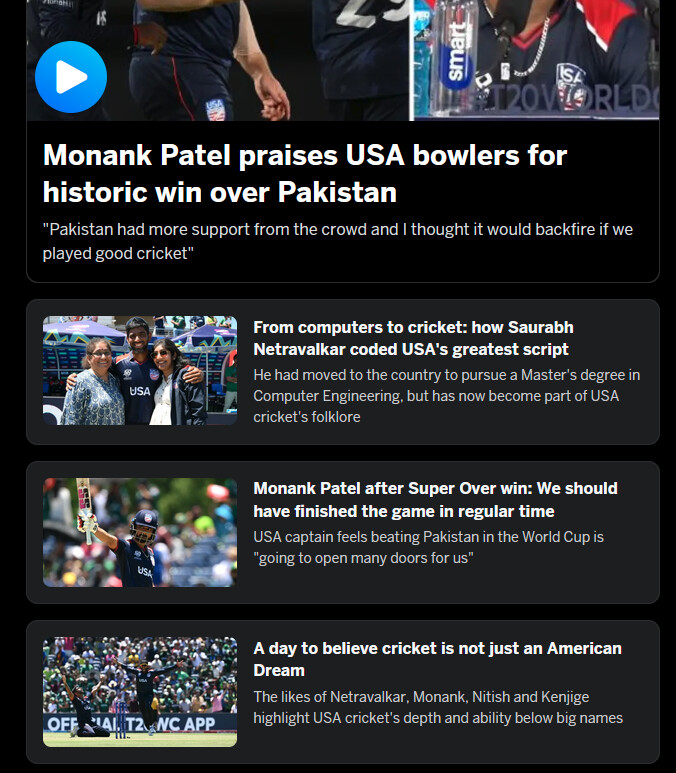Open 'Monank Patel after Super Over win' headline
This screenshot has width=676, height=773.
pyautogui.click(x=435, y=499)
